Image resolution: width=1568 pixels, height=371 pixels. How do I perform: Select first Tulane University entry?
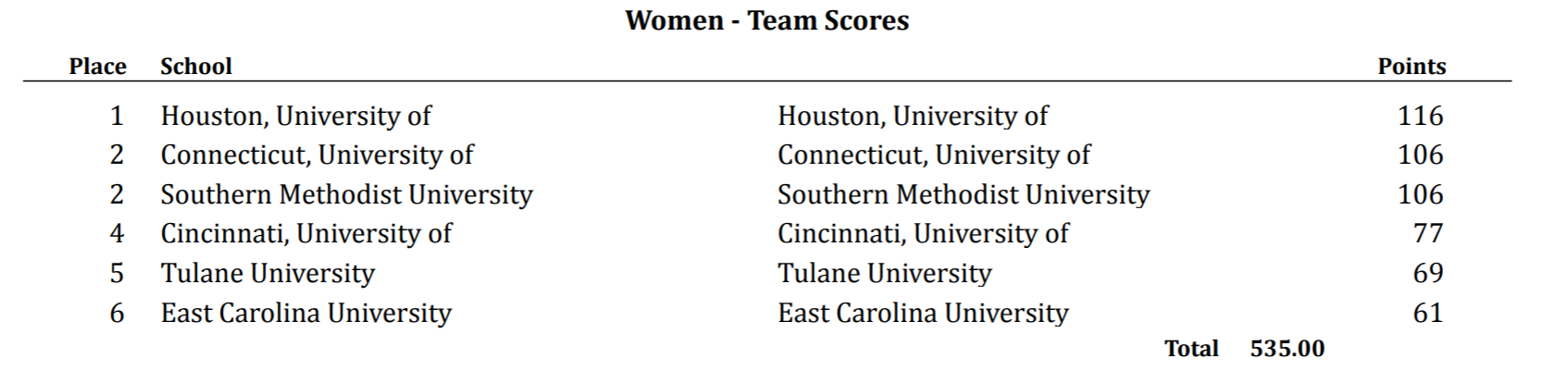coord(268,273)
